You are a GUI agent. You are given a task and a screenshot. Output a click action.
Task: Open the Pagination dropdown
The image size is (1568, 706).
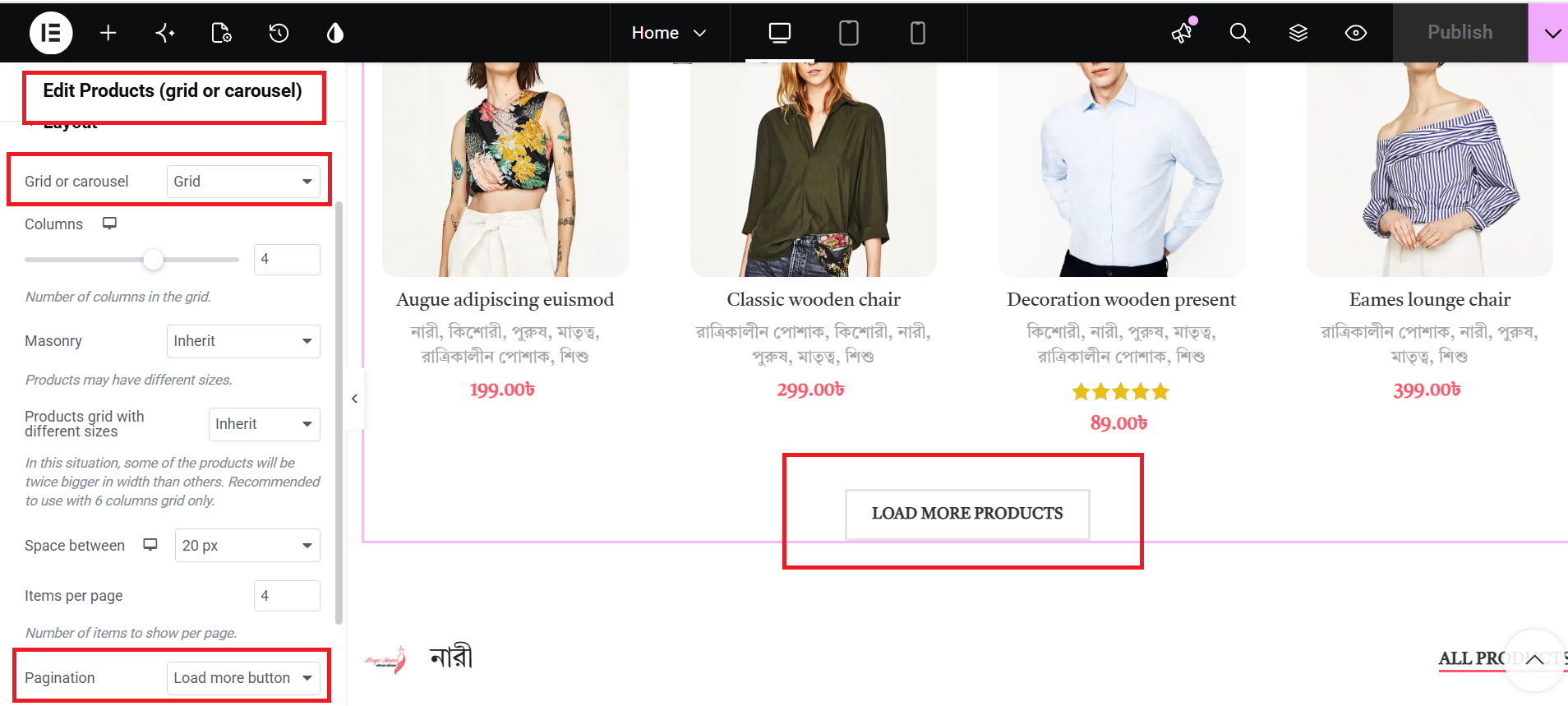tap(243, 678)
